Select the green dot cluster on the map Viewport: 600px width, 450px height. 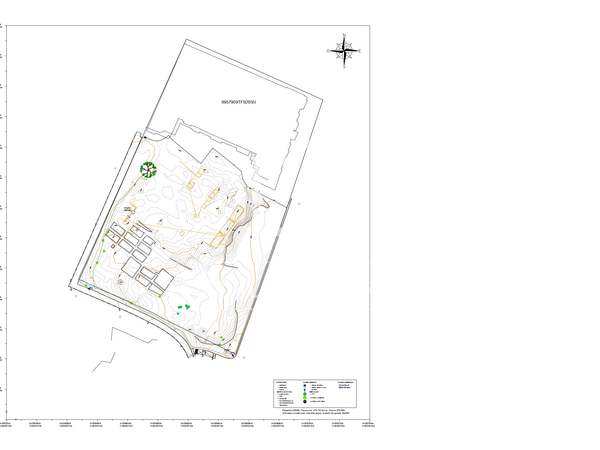(x=182, y=309)
